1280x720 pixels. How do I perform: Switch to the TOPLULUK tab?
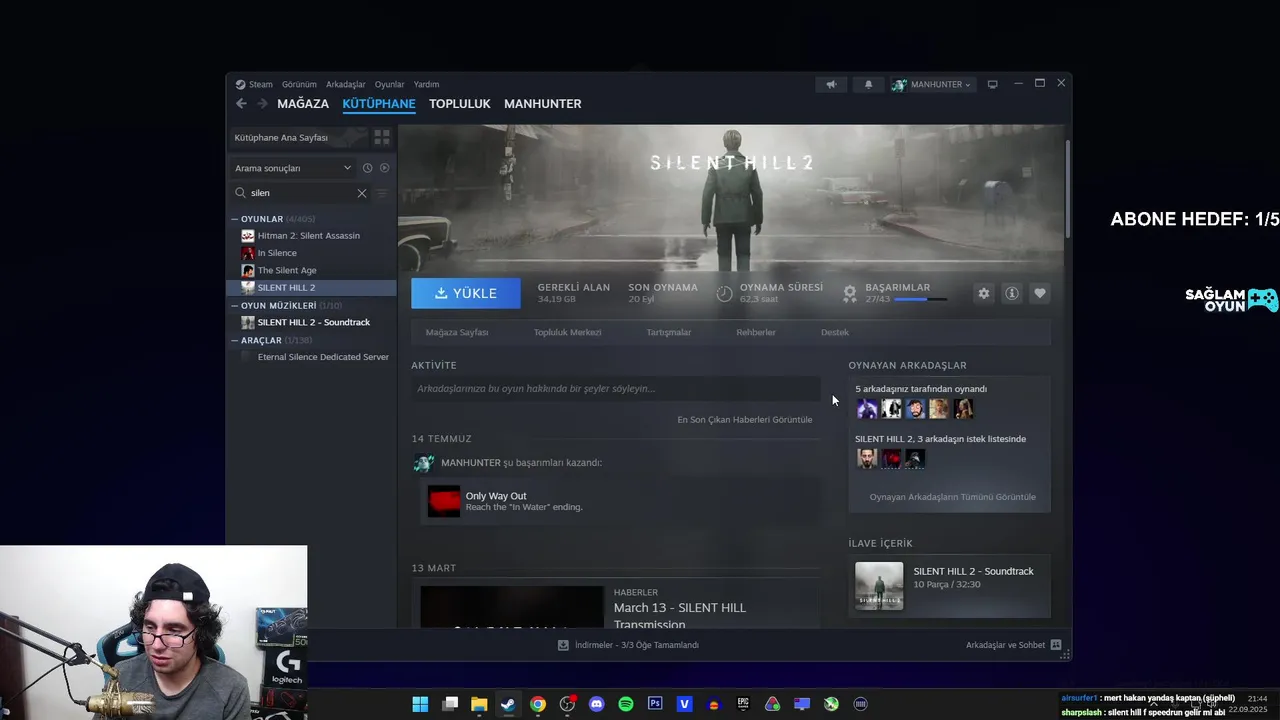click(460, 104)
